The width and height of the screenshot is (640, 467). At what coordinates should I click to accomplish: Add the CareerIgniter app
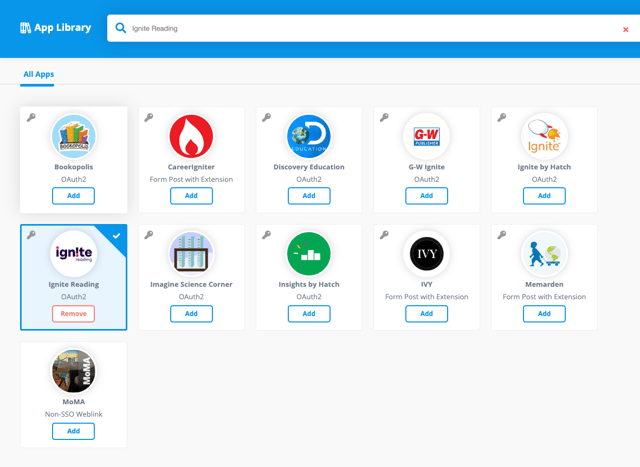pos(191,196)
